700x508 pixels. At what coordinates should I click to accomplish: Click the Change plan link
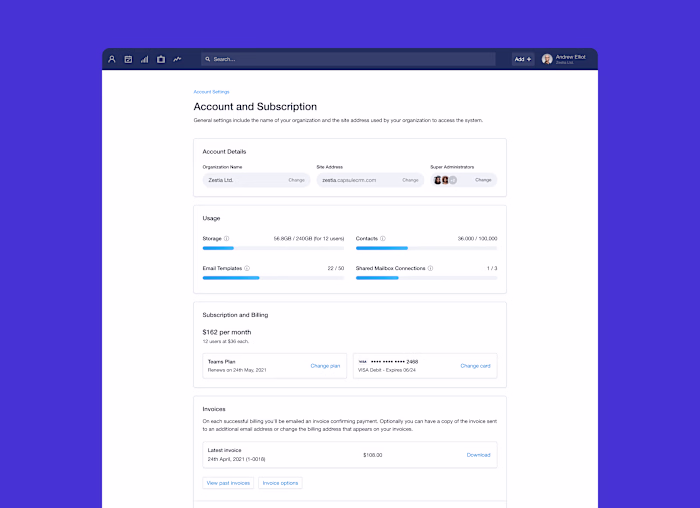(x=325, y=366)
